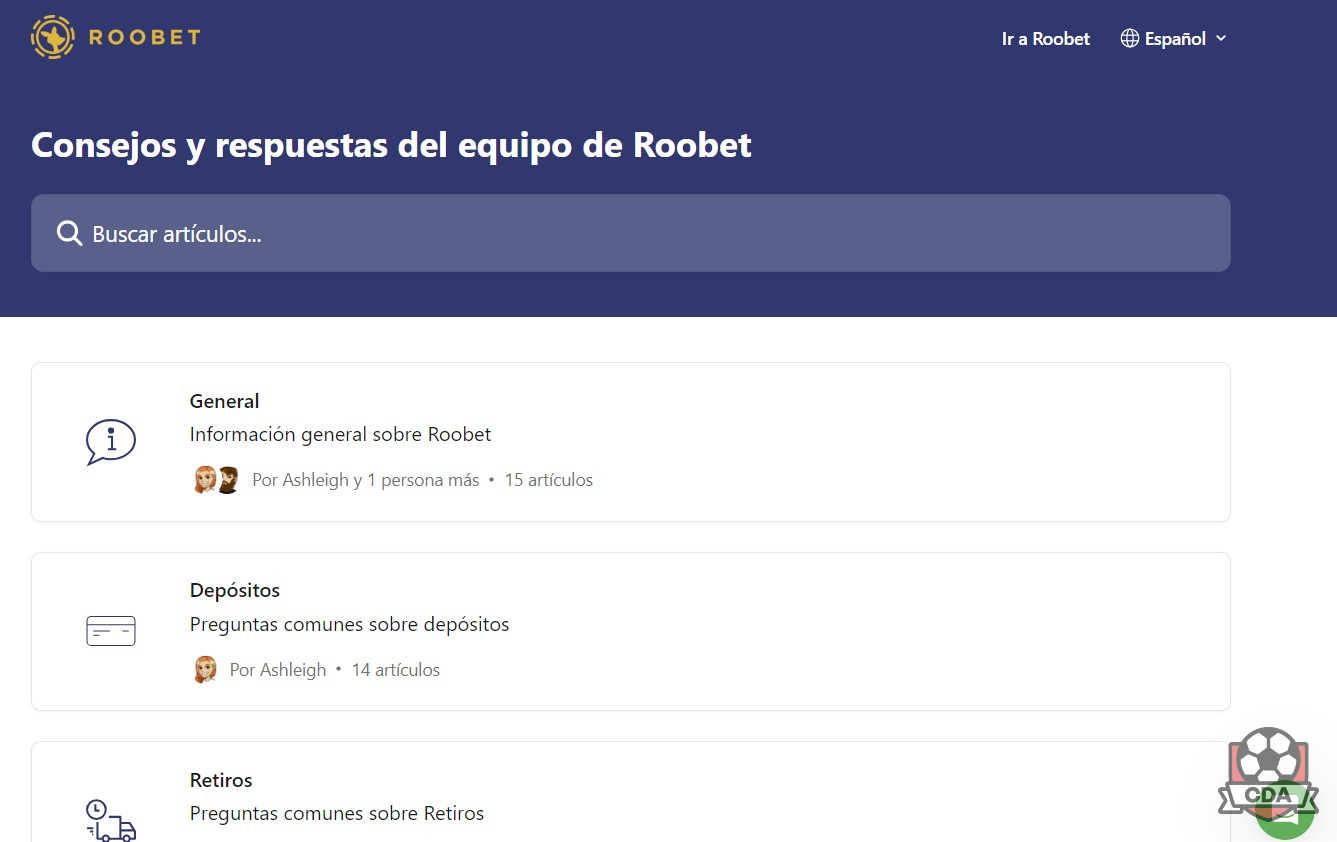Click the Depósitos credit card icon
Image resolution: width=1337 pixels, height=842 pixels.
point(111,631)
